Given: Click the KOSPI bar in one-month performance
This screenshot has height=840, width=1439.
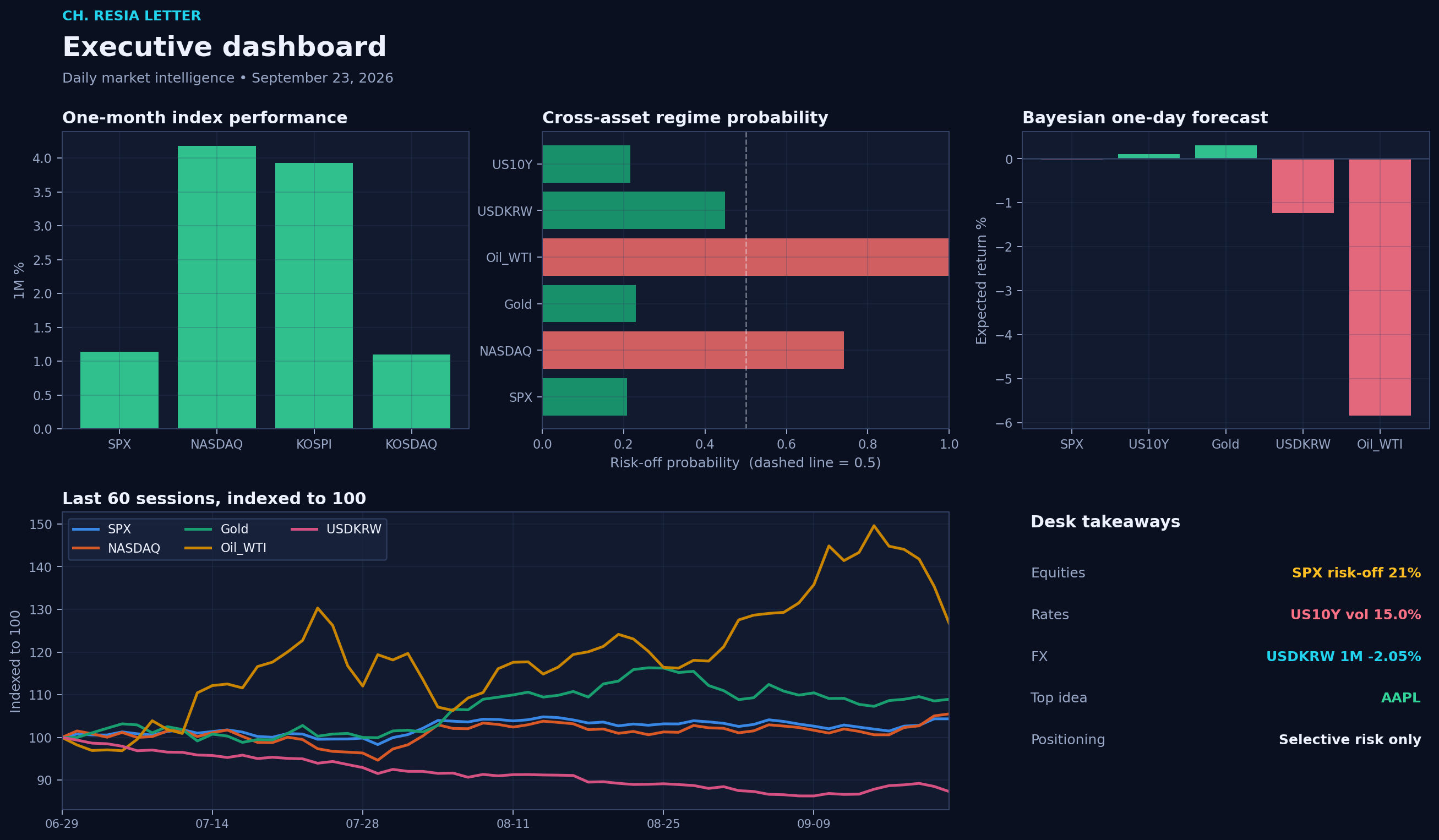Looking at the screenshot, I should tap(314, 296).
